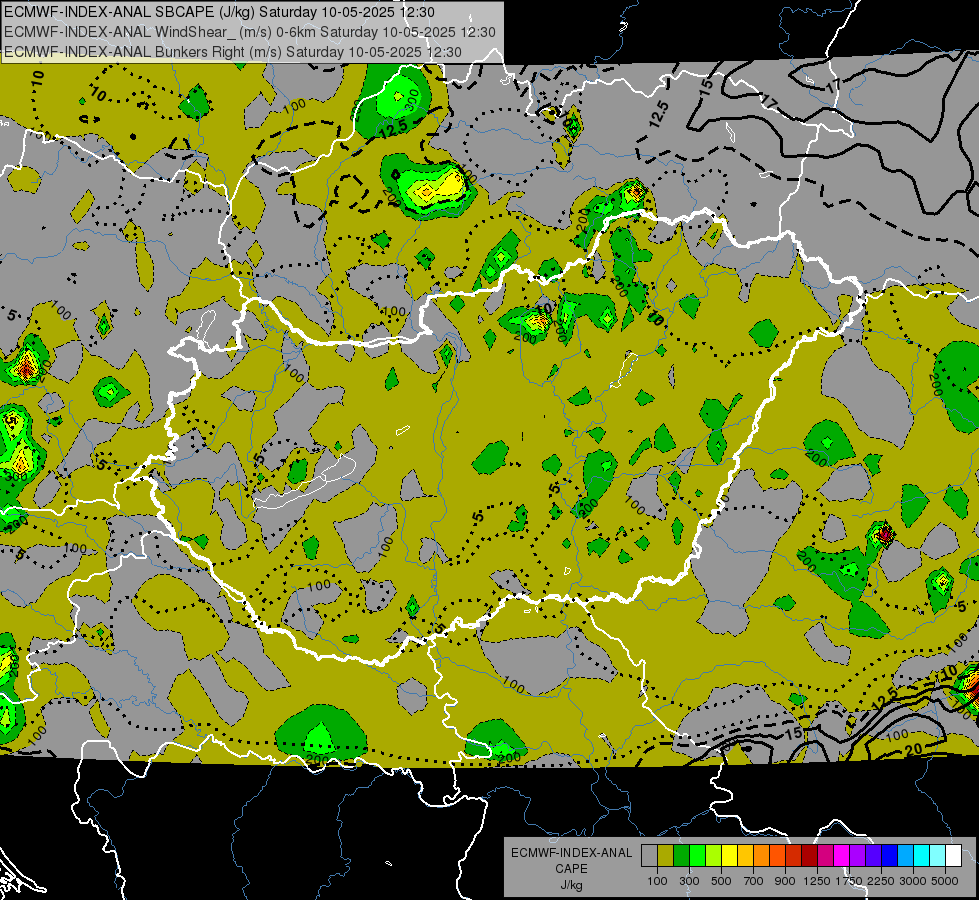The image size is (979, 900).
Task: Click the pure blue legend swatch
Action: coord(890,855)
